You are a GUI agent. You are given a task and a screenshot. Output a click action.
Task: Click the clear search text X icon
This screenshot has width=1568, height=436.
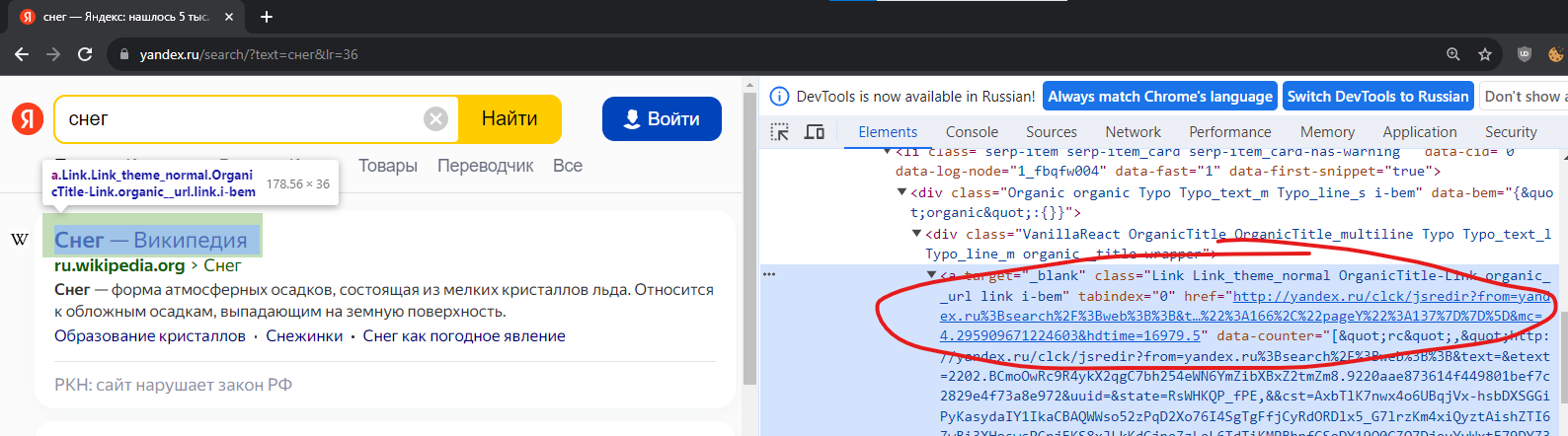pos(435,119)
